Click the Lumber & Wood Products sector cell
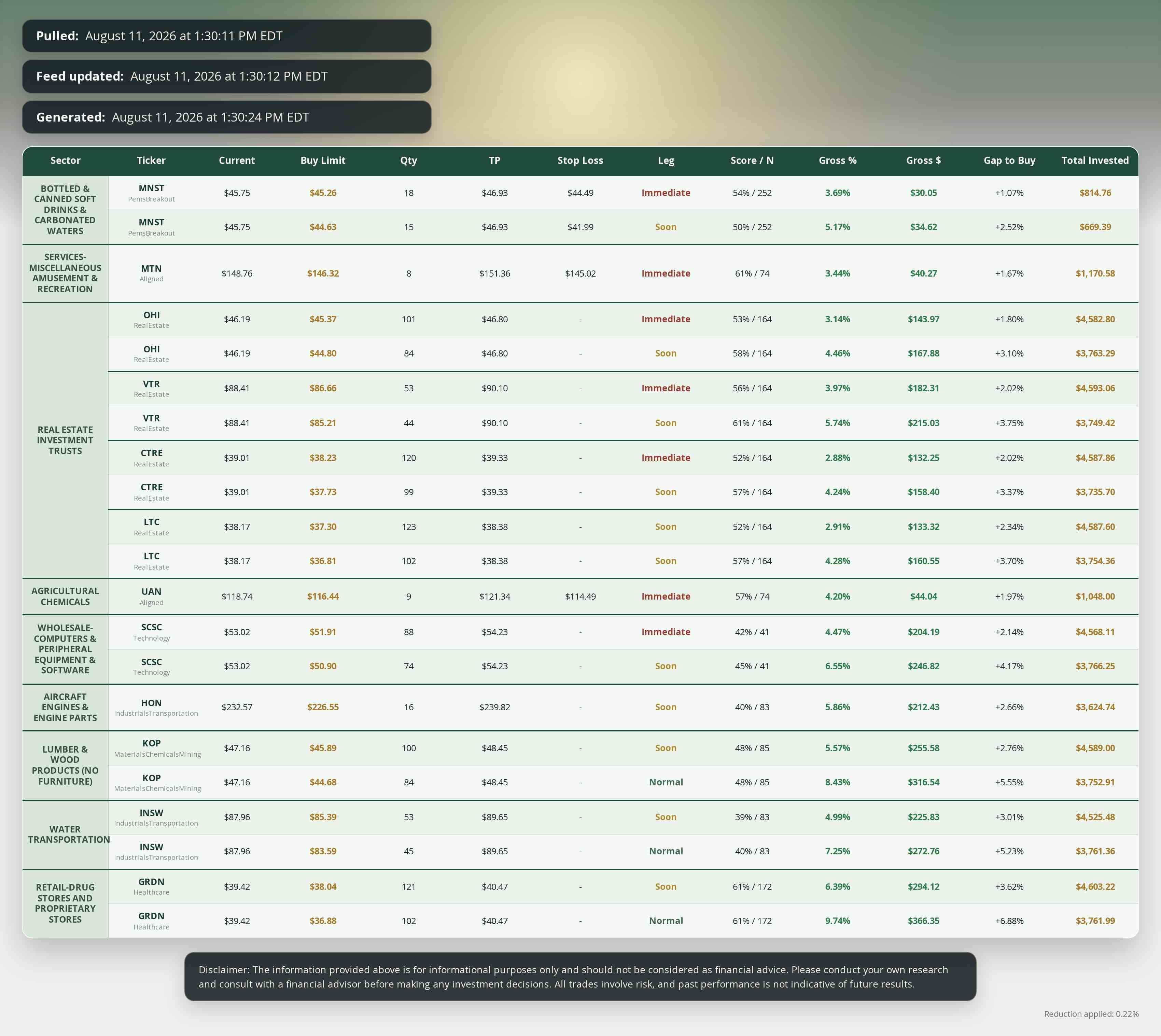This screenshot has height=1036, width=1161. (x=65, y=765)
